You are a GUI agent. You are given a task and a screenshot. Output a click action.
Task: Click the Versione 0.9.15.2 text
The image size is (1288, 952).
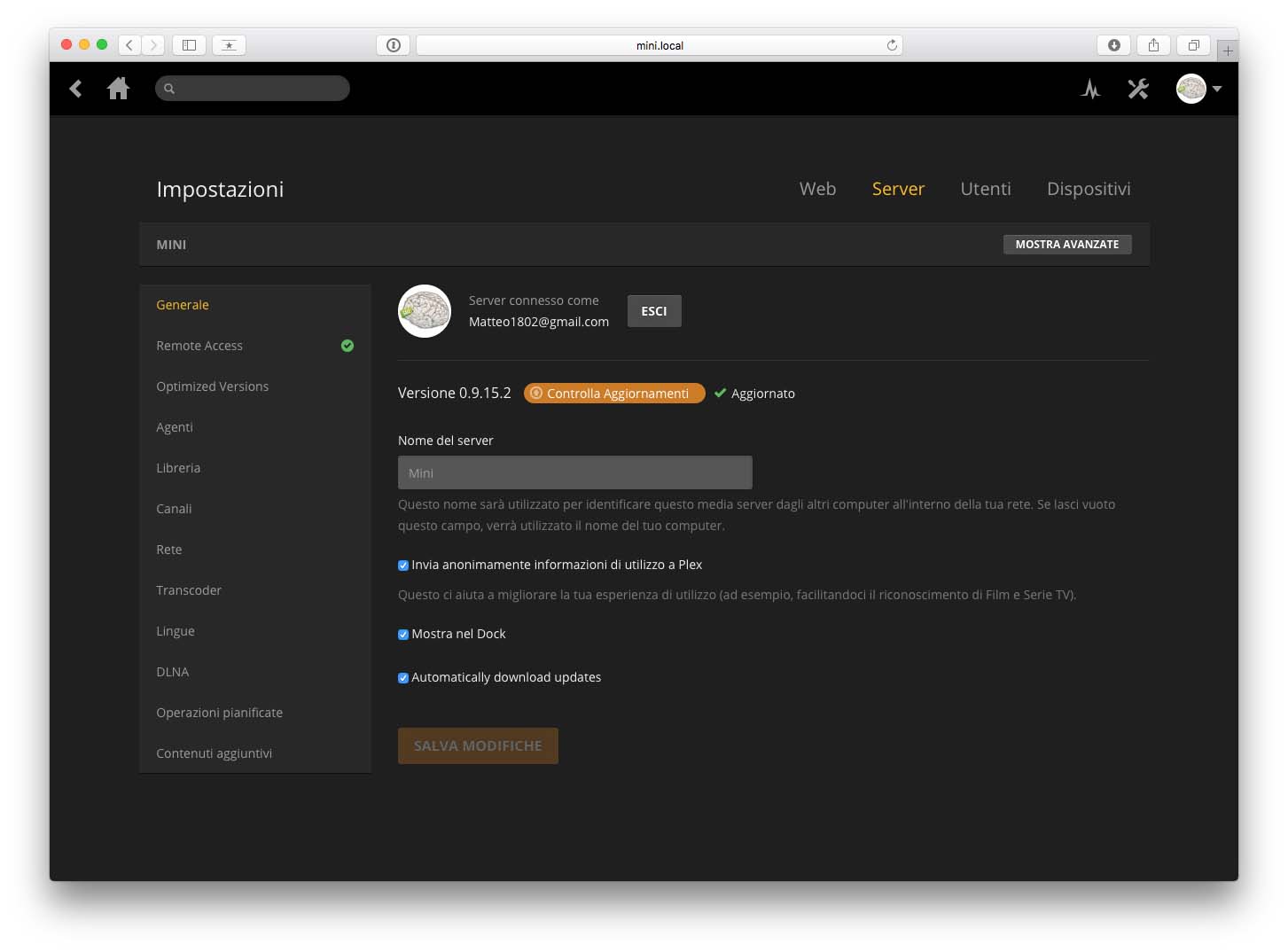tap(455, 393)
